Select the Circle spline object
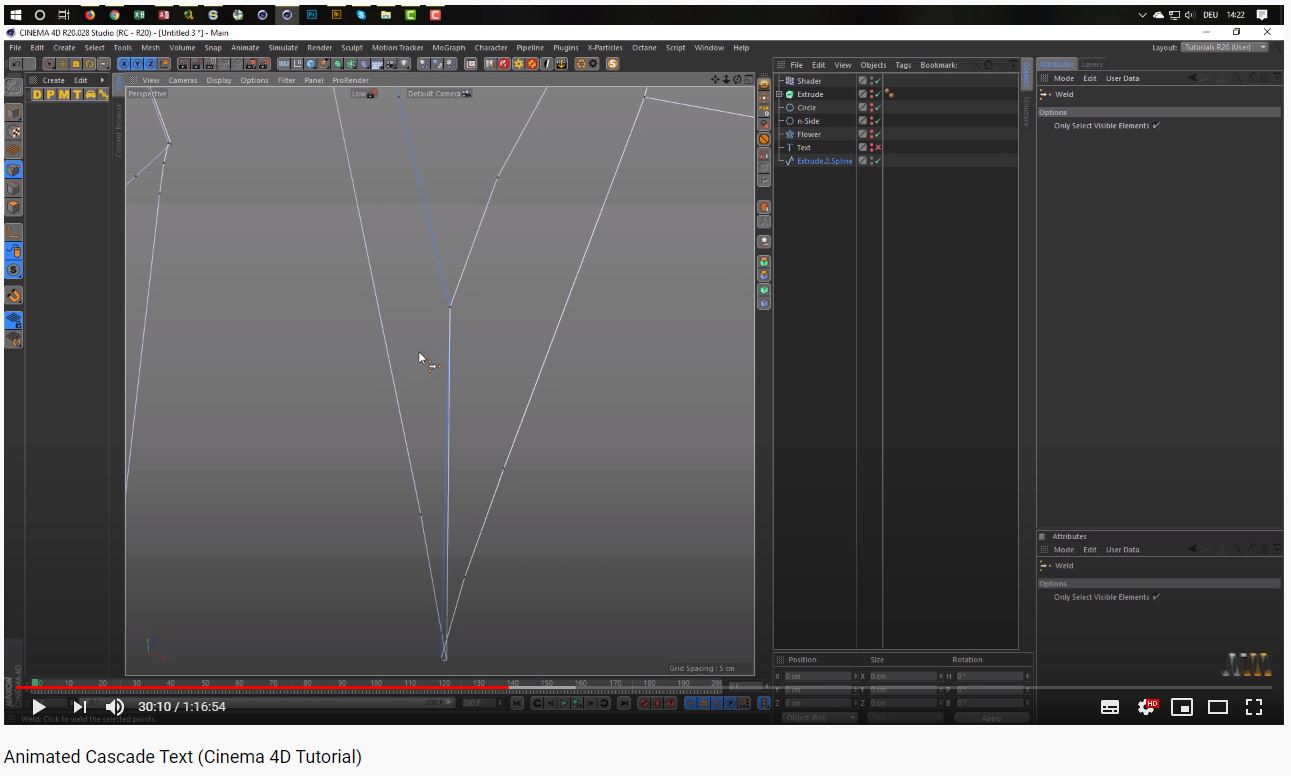The width and height of the screenshot is (1291, 776). (x=806, y=108)
